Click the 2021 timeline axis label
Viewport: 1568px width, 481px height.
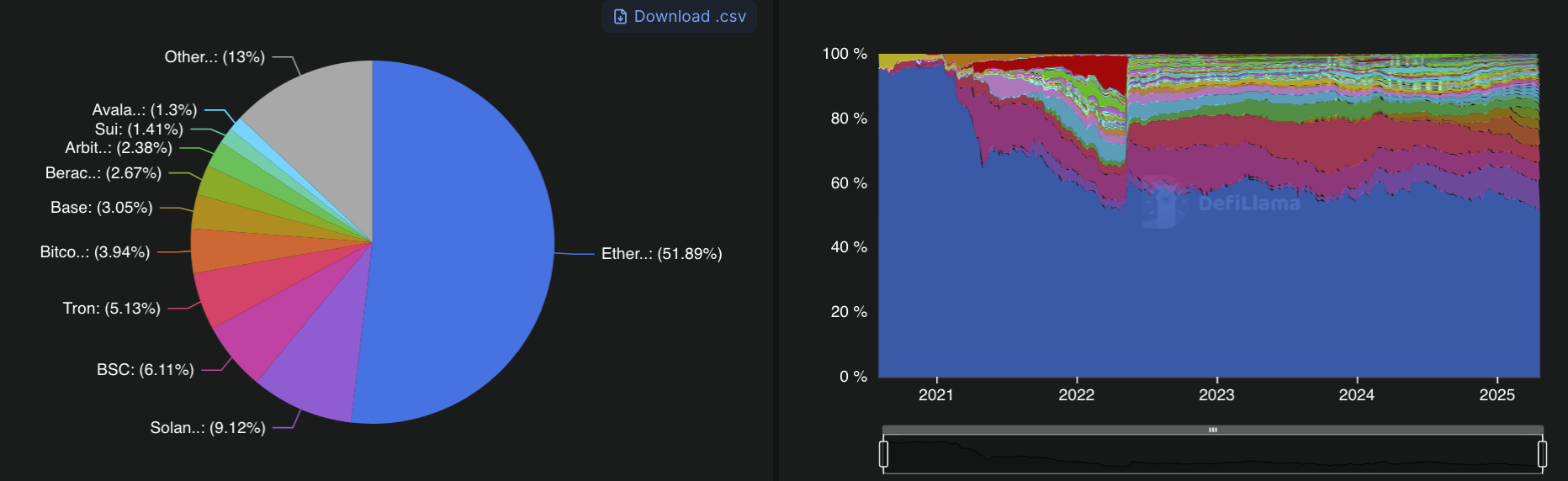pyautogui.click(x=936, y=395)
